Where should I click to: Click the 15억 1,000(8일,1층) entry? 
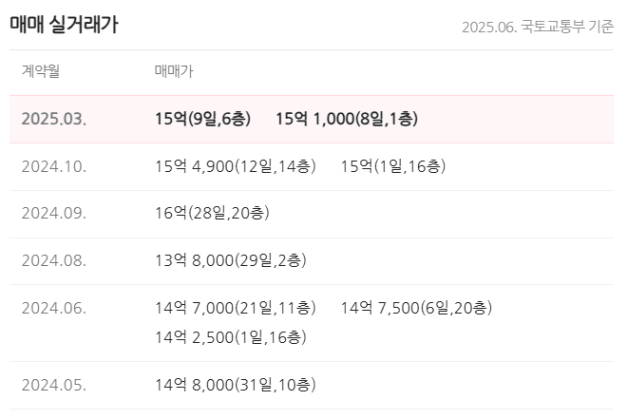click(347, 119)
